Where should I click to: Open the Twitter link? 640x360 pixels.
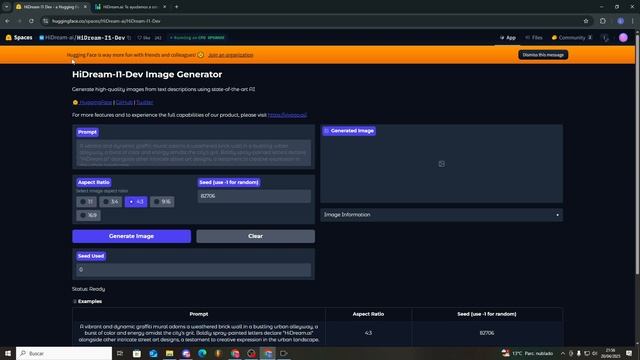pos(144,102)
